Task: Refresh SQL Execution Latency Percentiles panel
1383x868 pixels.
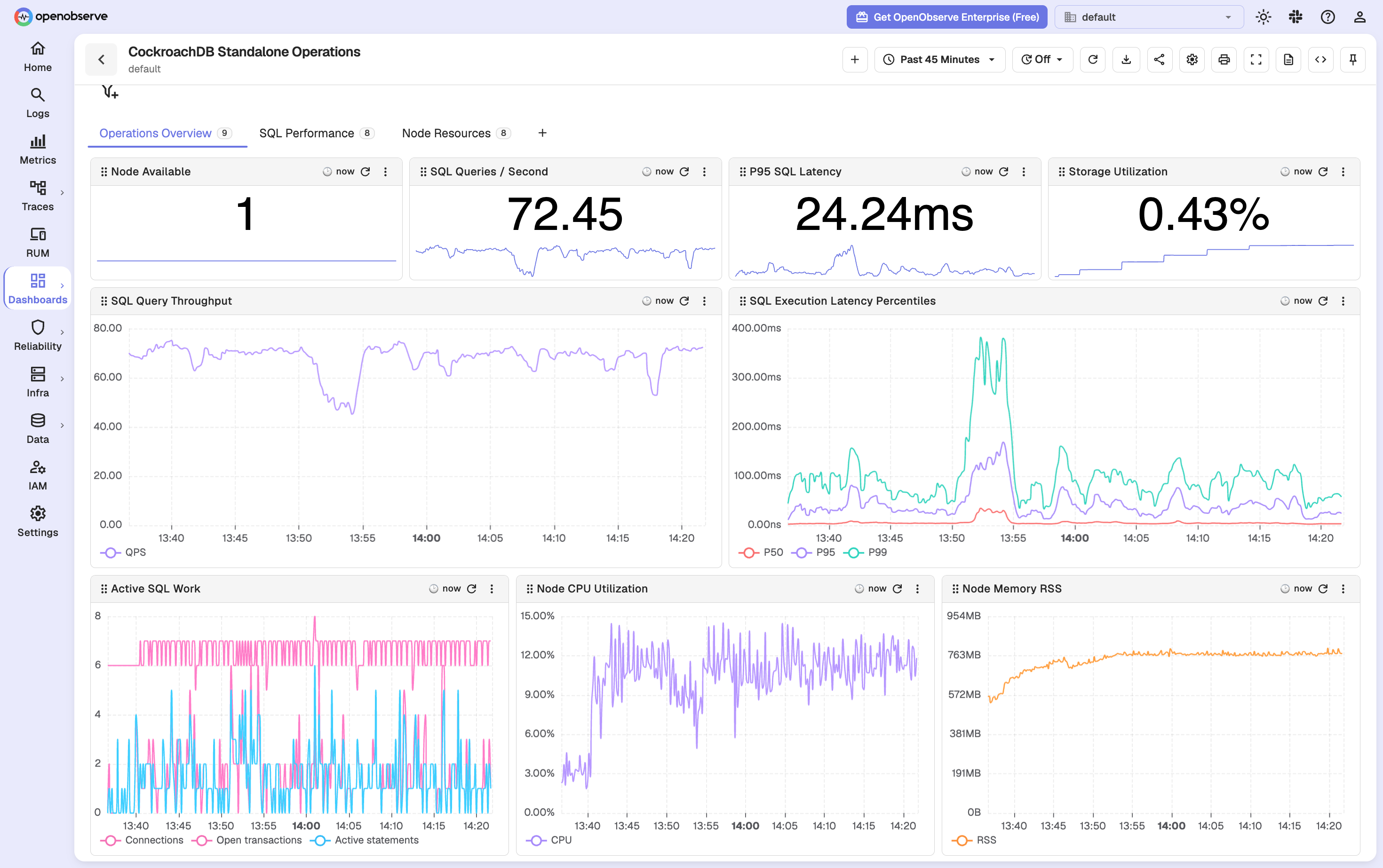Action: 1323,301
